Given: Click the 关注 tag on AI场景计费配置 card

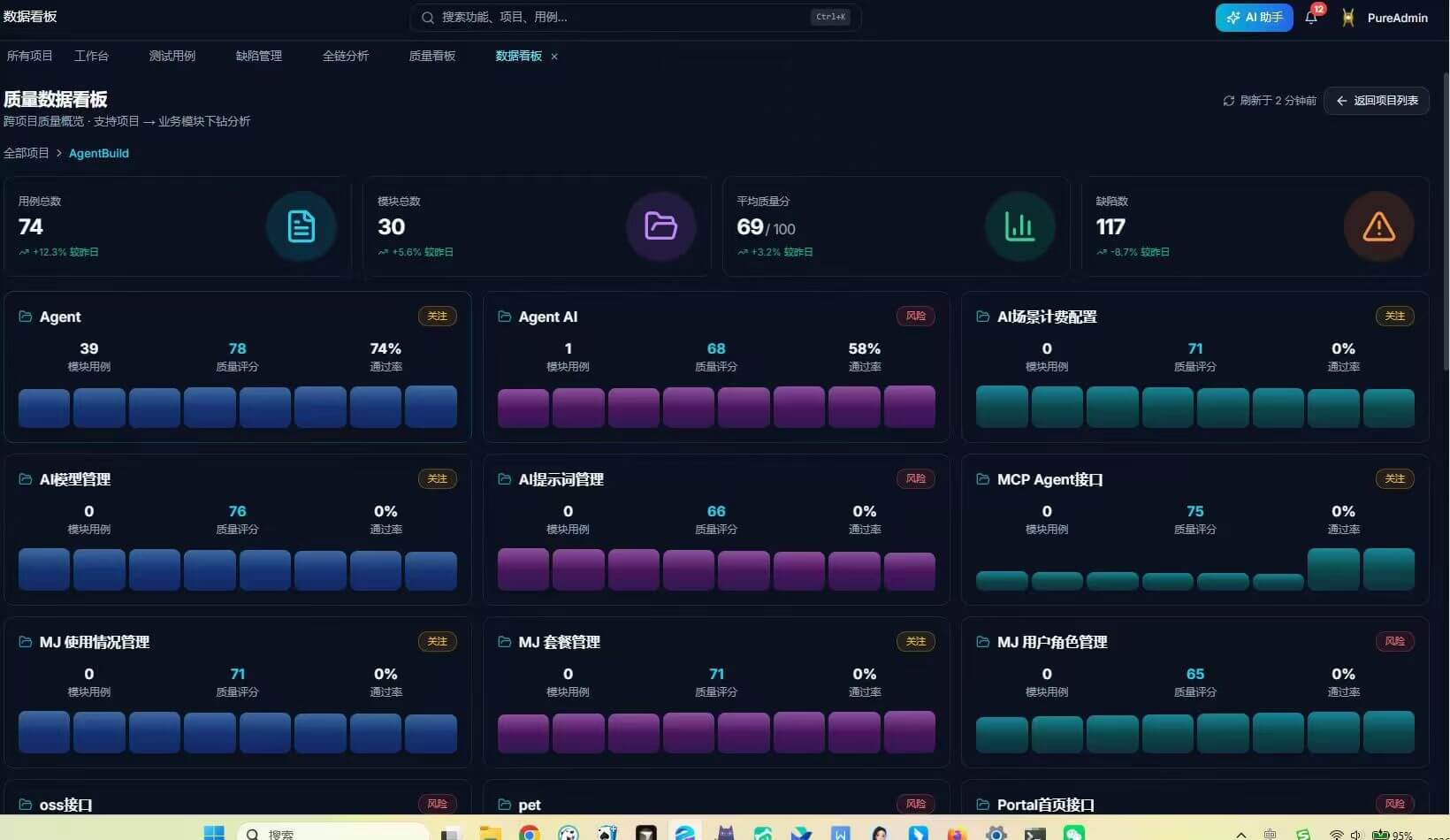Looking at the screenshot, I should click(x=1395, y=317).
